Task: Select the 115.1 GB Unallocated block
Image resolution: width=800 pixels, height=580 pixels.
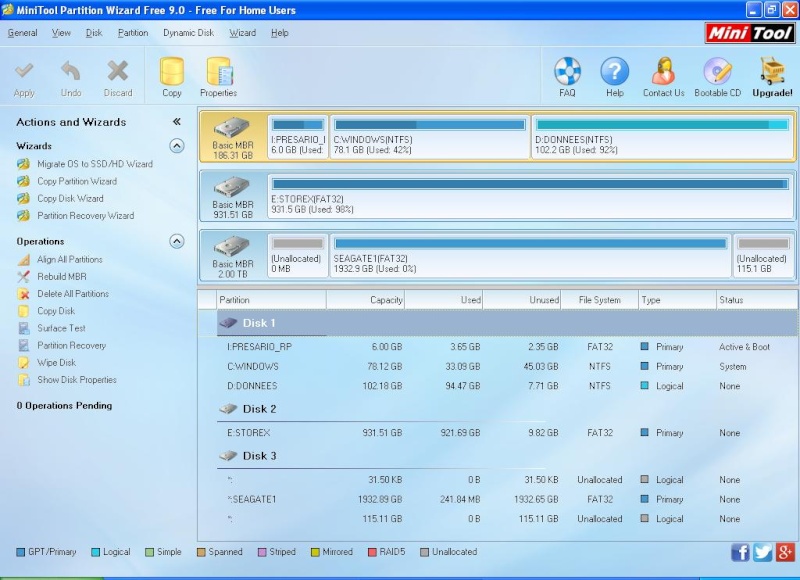Action: coord(763,256)
